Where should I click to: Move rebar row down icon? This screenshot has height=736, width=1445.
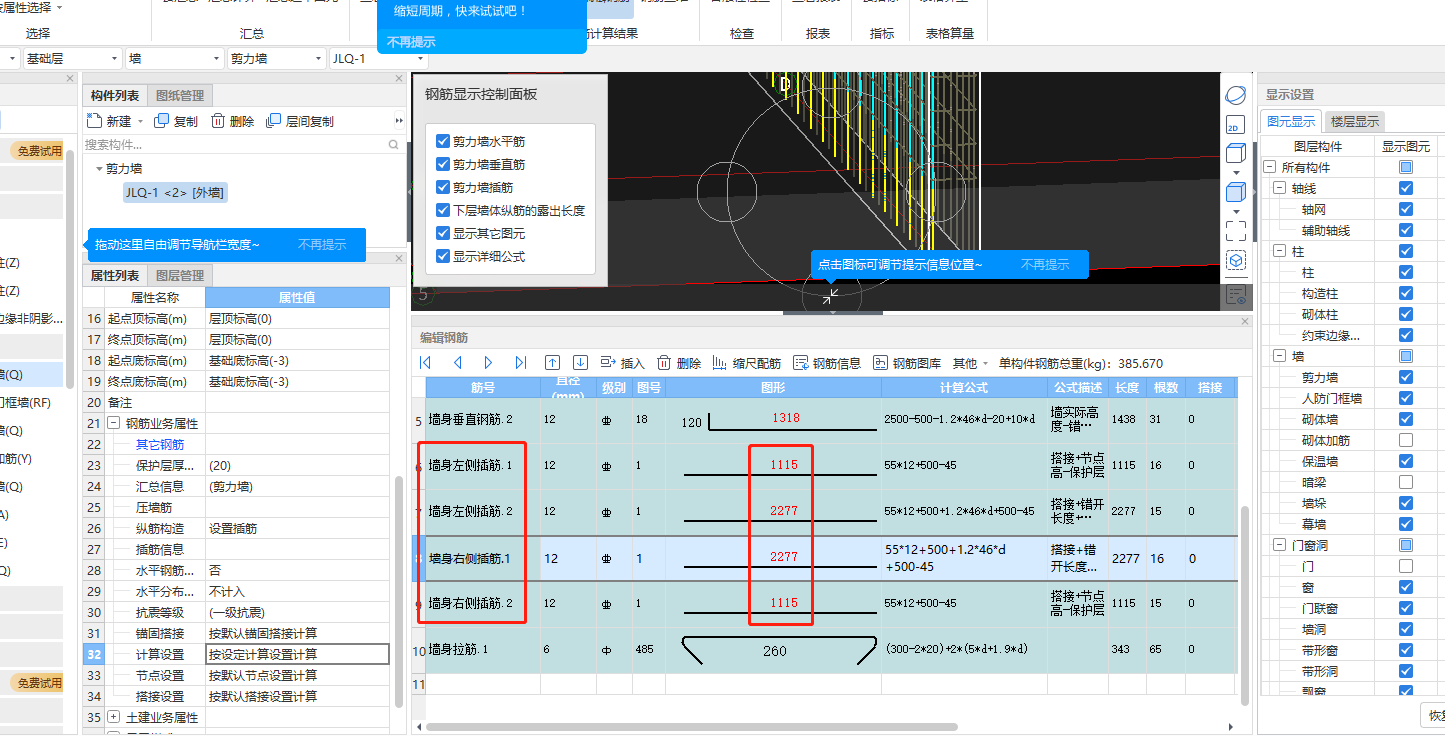(x=580, y=363)
